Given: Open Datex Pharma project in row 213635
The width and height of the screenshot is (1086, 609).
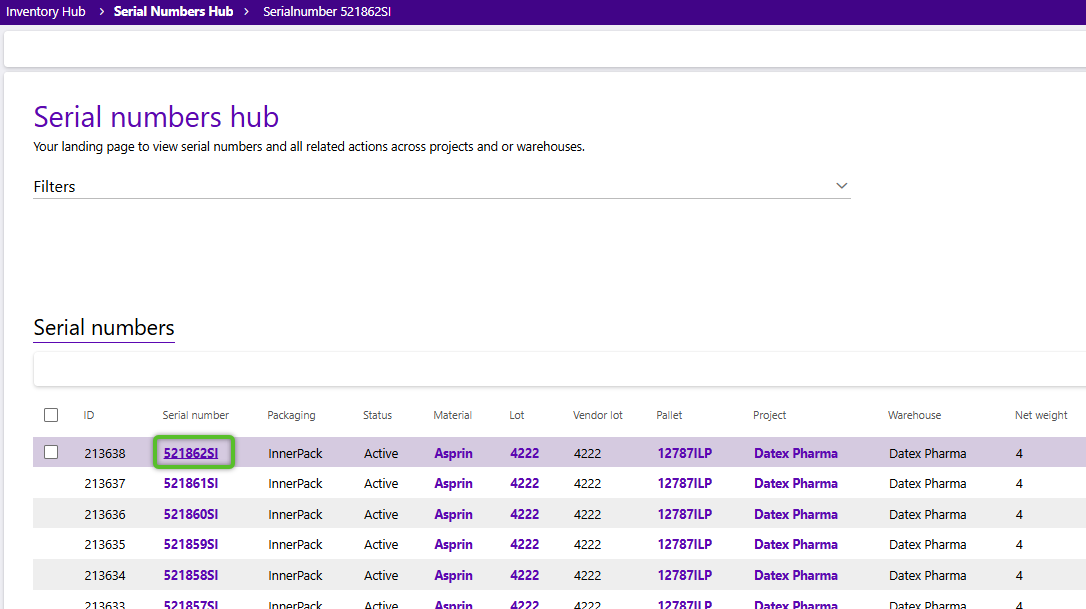Looking at the screenshot, I should 795,545.
